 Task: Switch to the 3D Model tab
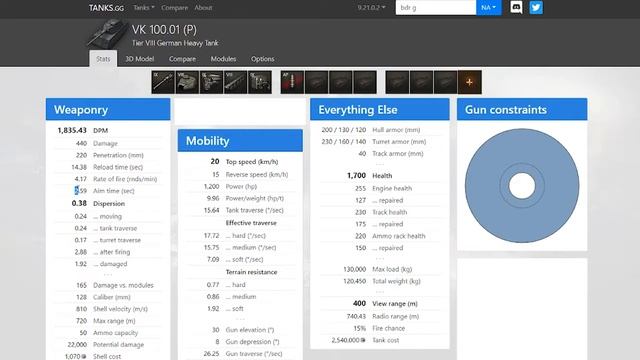coord(140,59)
